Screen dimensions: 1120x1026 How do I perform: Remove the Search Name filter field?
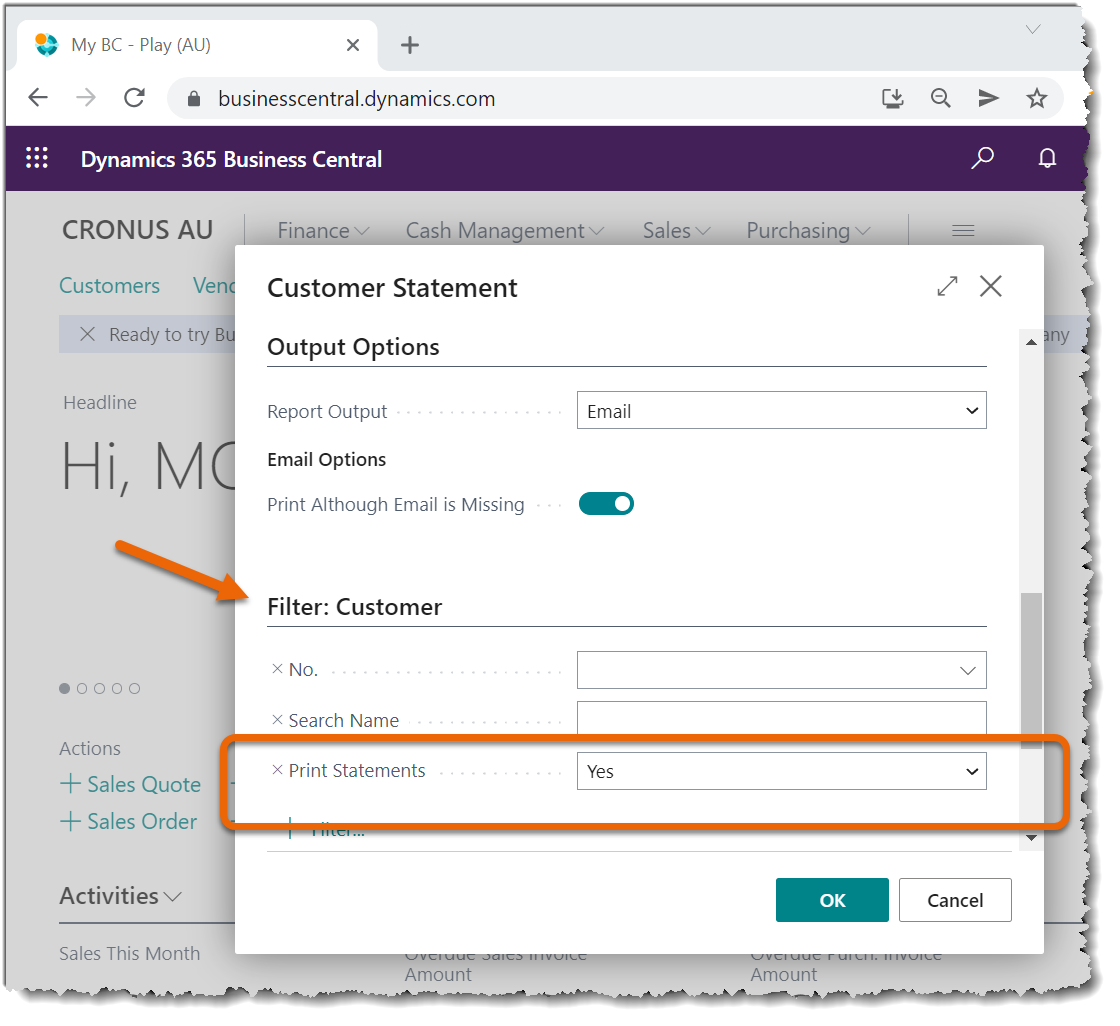277,719
